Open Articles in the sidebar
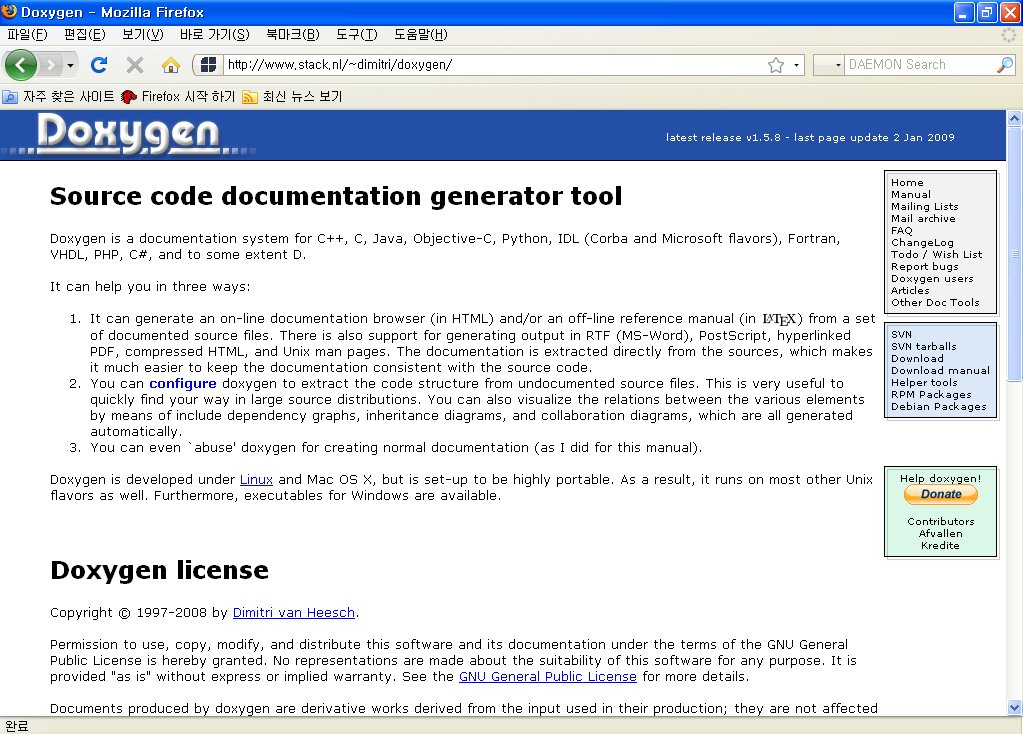Screen dimensions: 1023x734 click(x=910, y=290)
